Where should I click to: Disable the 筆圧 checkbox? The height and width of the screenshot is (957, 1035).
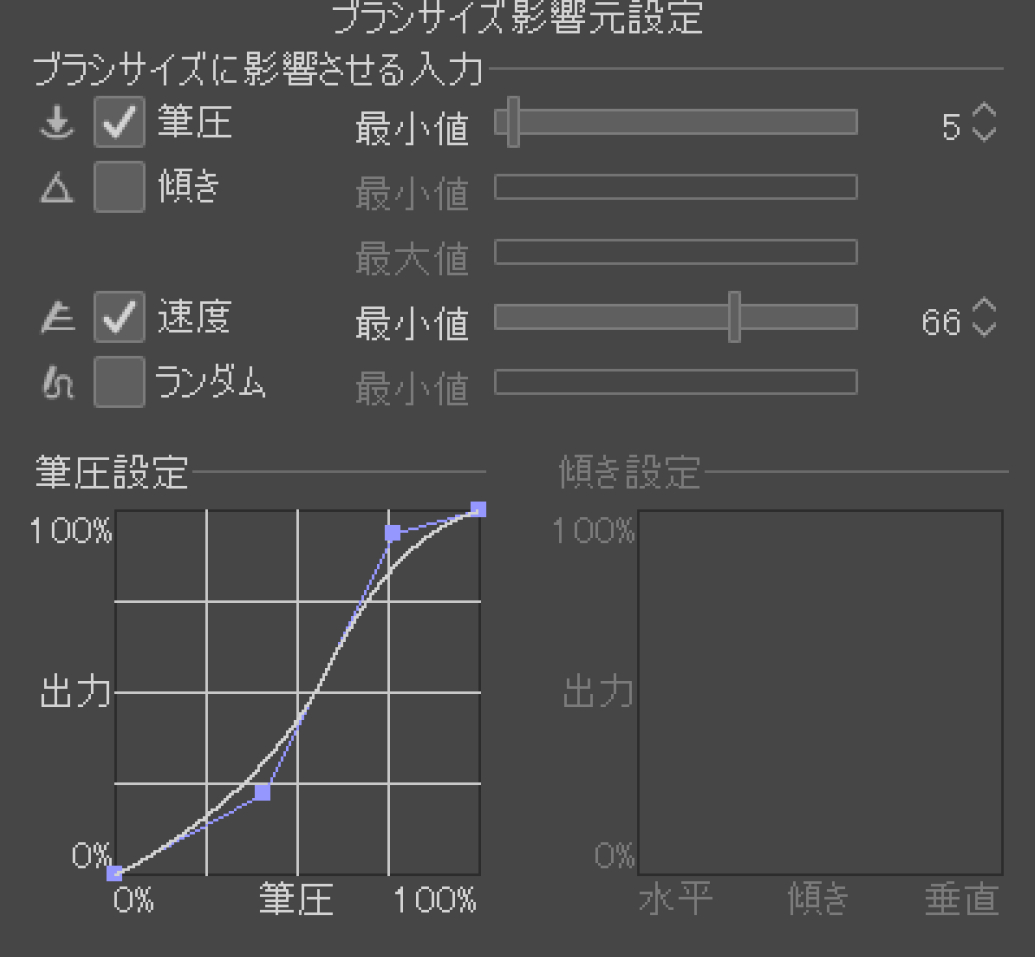tap(119, 123)
